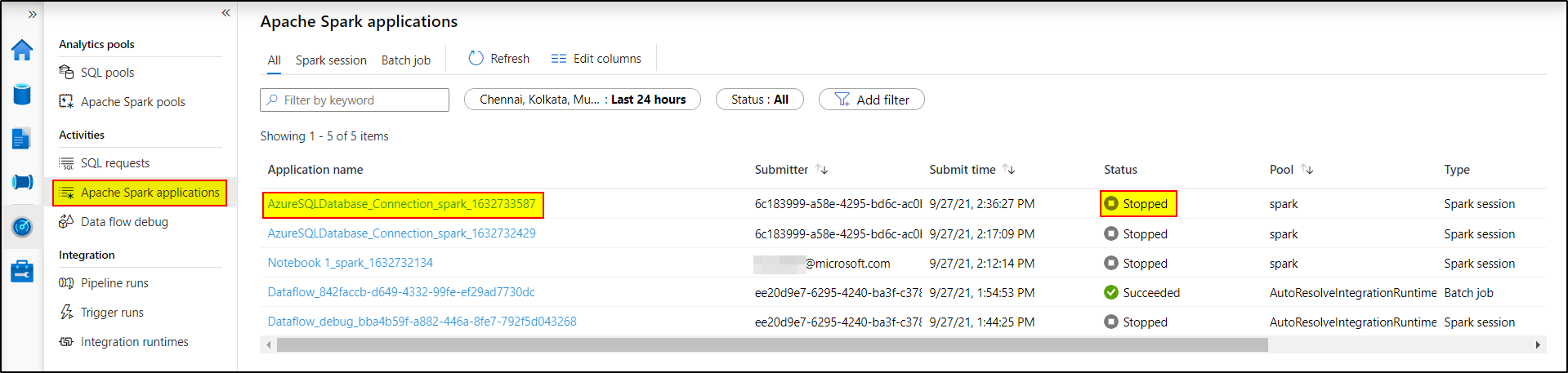Open Dataflow_842faccb batch job link
The height and width of the screenshot is (373, 1568).
(401, 292)
